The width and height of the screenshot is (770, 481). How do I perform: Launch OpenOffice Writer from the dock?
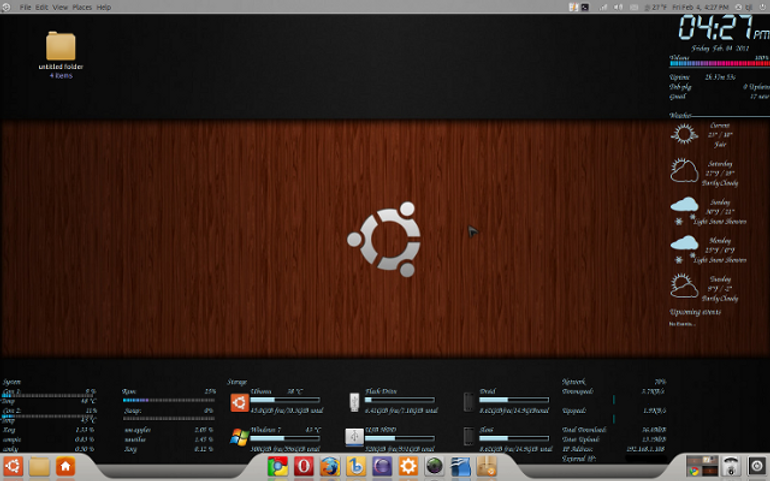pyautogui.click(x=460, y=466)
